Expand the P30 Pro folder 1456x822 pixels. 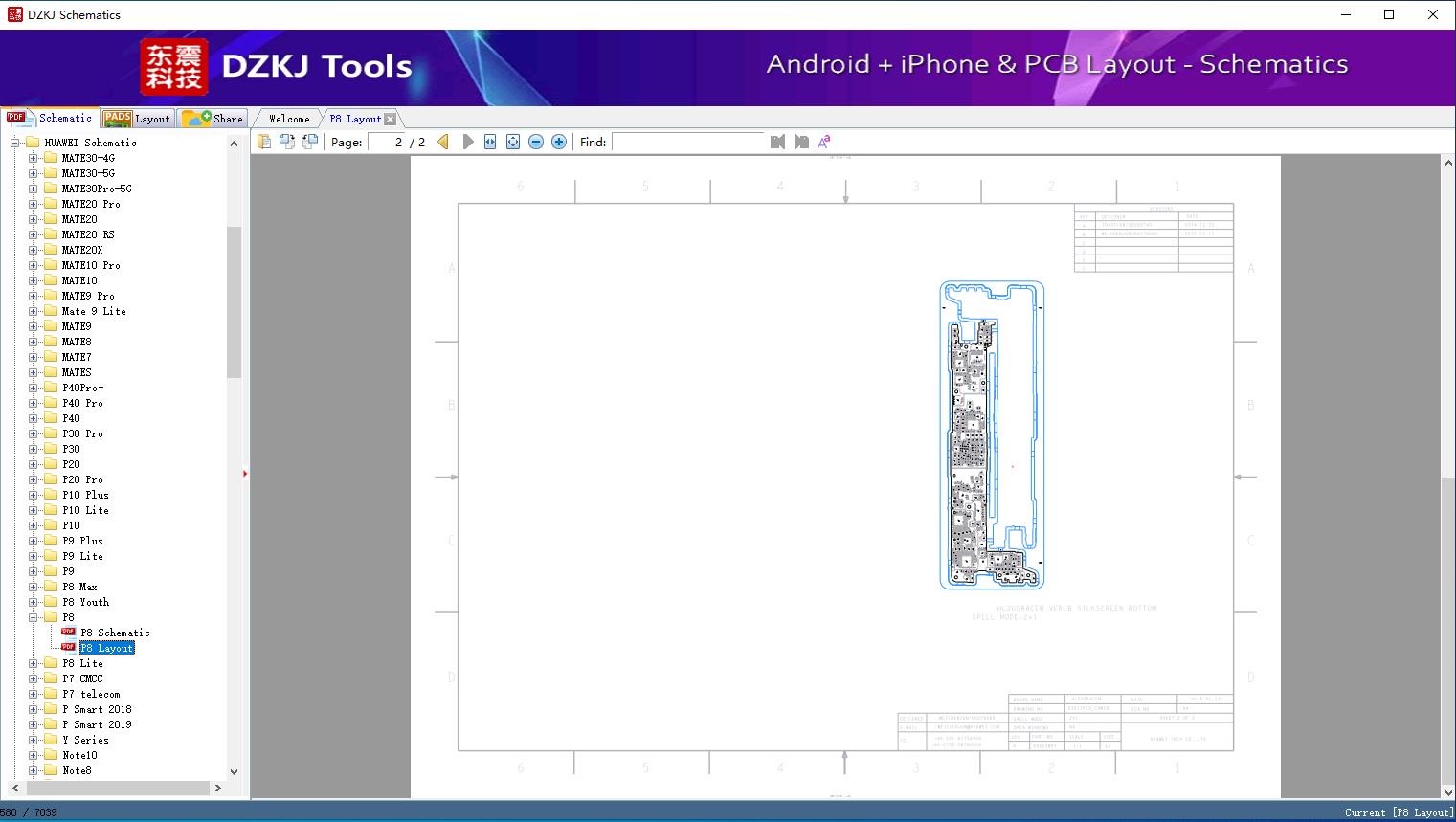(x=33, y=433)
